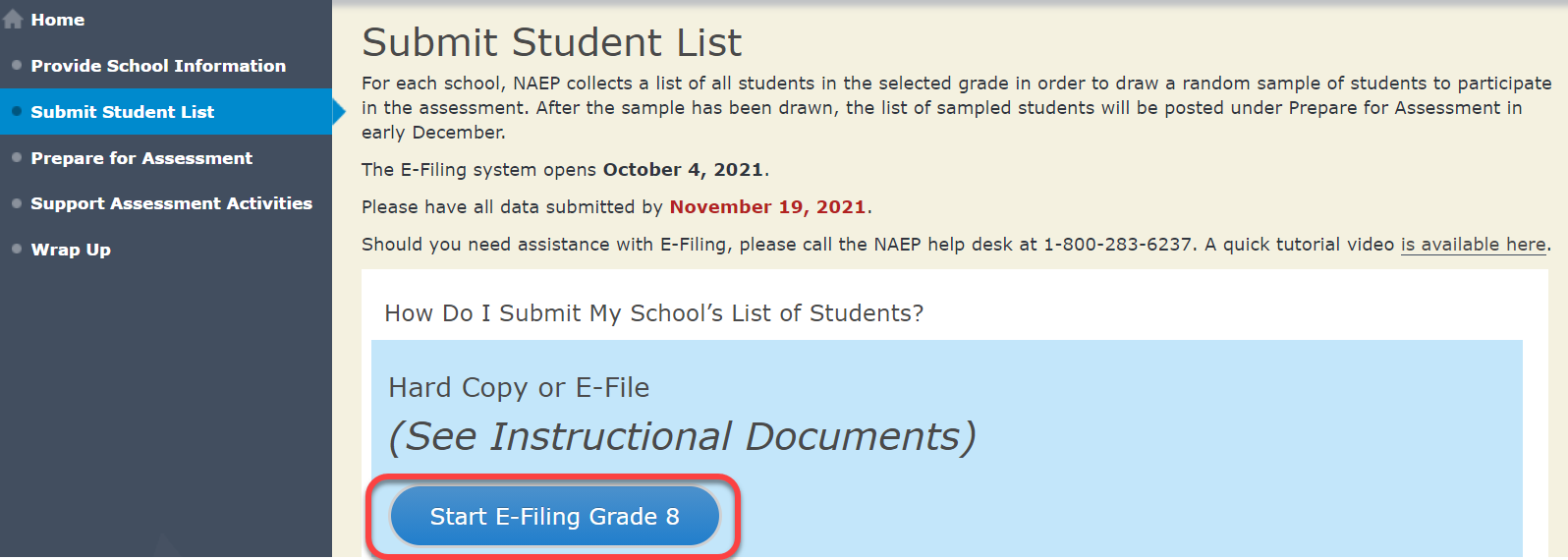Click the 'How Do I Submit' section heading
The height and width of the screenshot is (560, 1568).
(653, 313)
